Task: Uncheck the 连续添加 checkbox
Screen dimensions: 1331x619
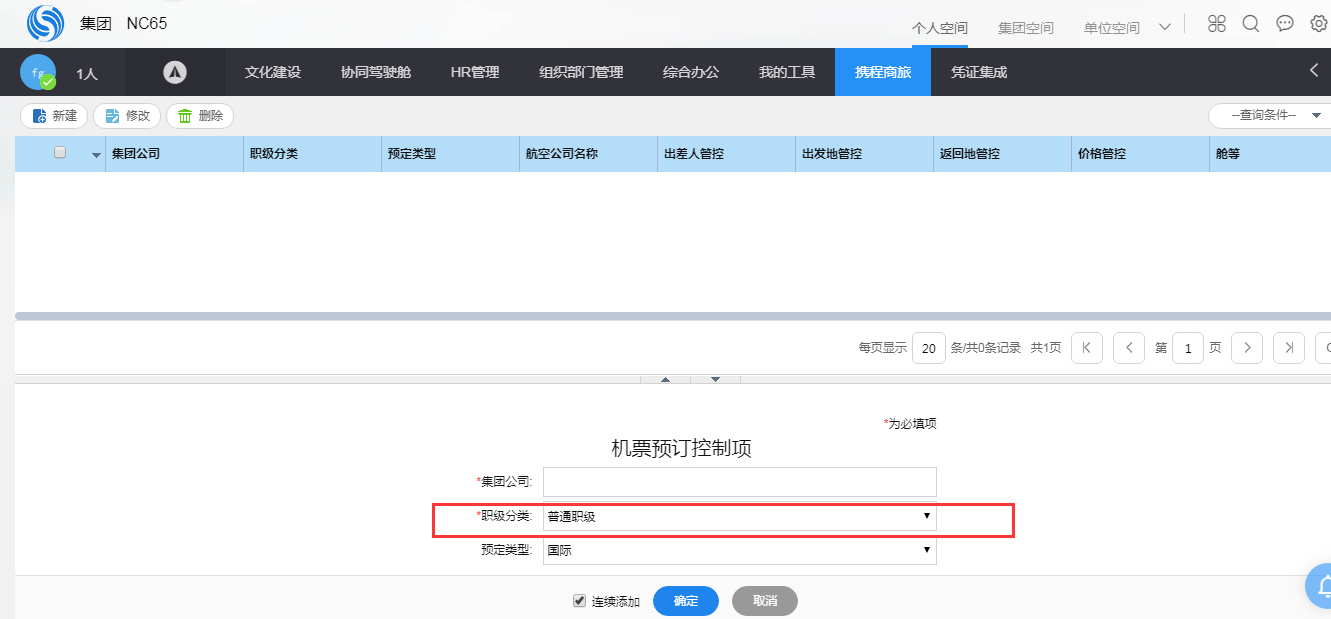Action: click(579, 601)
